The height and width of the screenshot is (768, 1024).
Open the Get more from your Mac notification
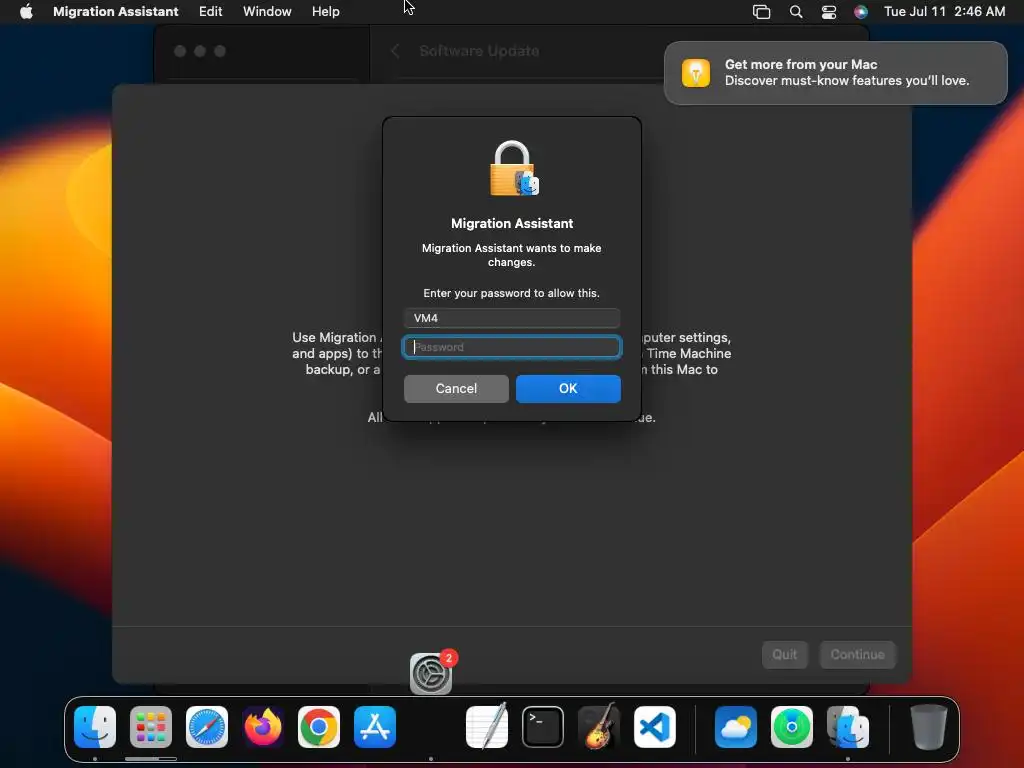tap(835, 72)
